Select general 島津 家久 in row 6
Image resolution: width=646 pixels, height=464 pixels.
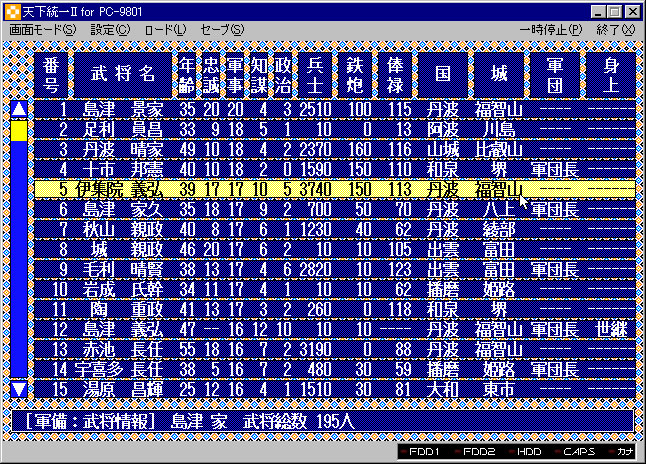tap(335, 209)
